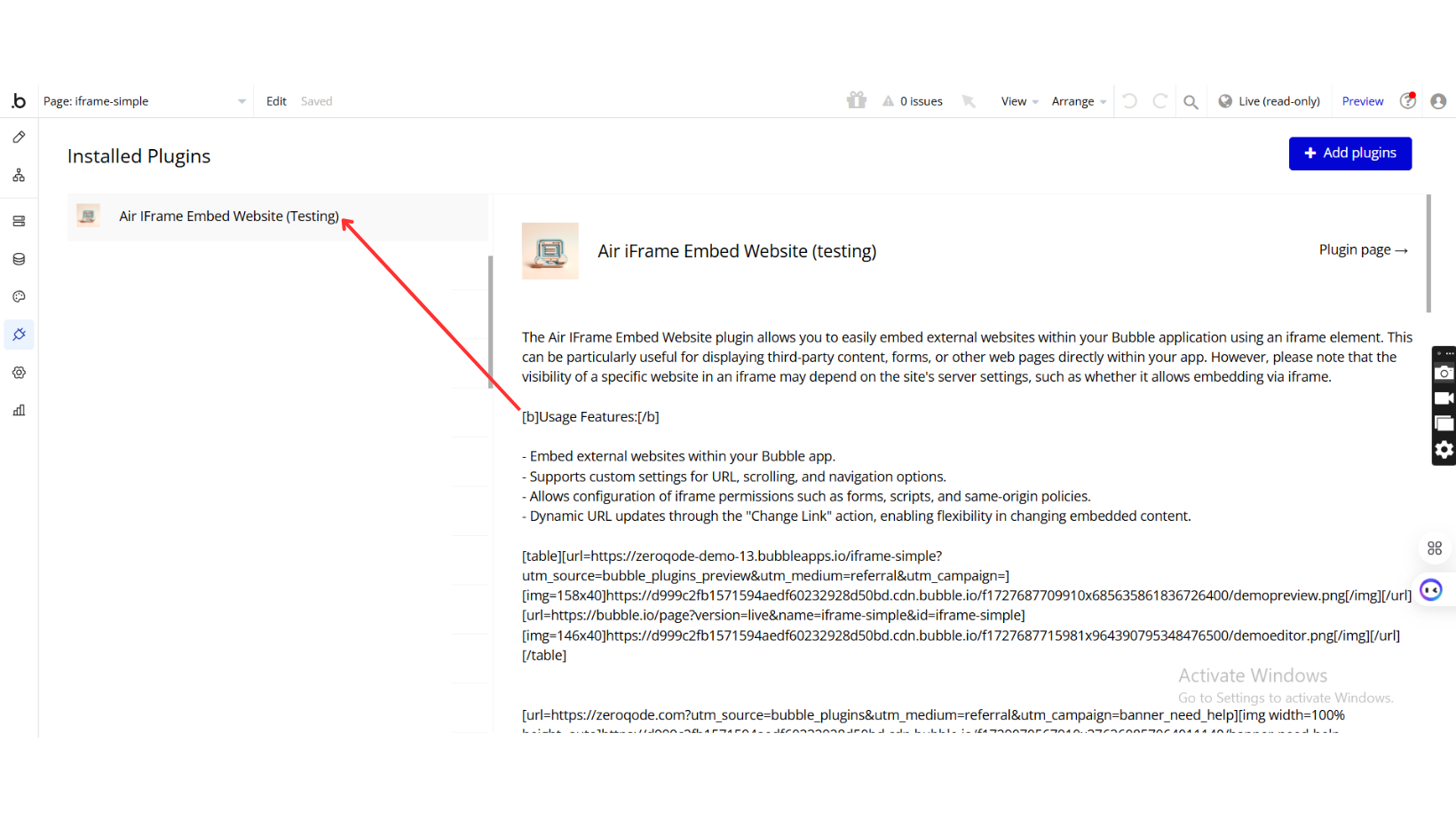Viewport: 1456px width, 820px height.
Task: Click the Redo arrow icon
Action: pos(1159,101)
